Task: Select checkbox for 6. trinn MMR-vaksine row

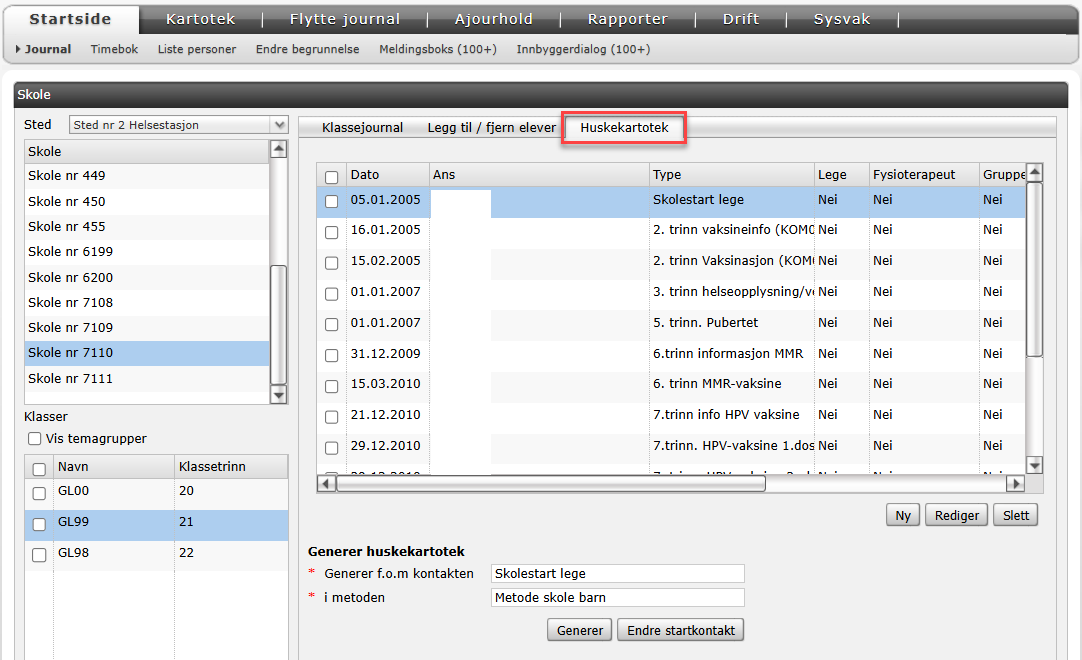Action: (x=332, y=385)
